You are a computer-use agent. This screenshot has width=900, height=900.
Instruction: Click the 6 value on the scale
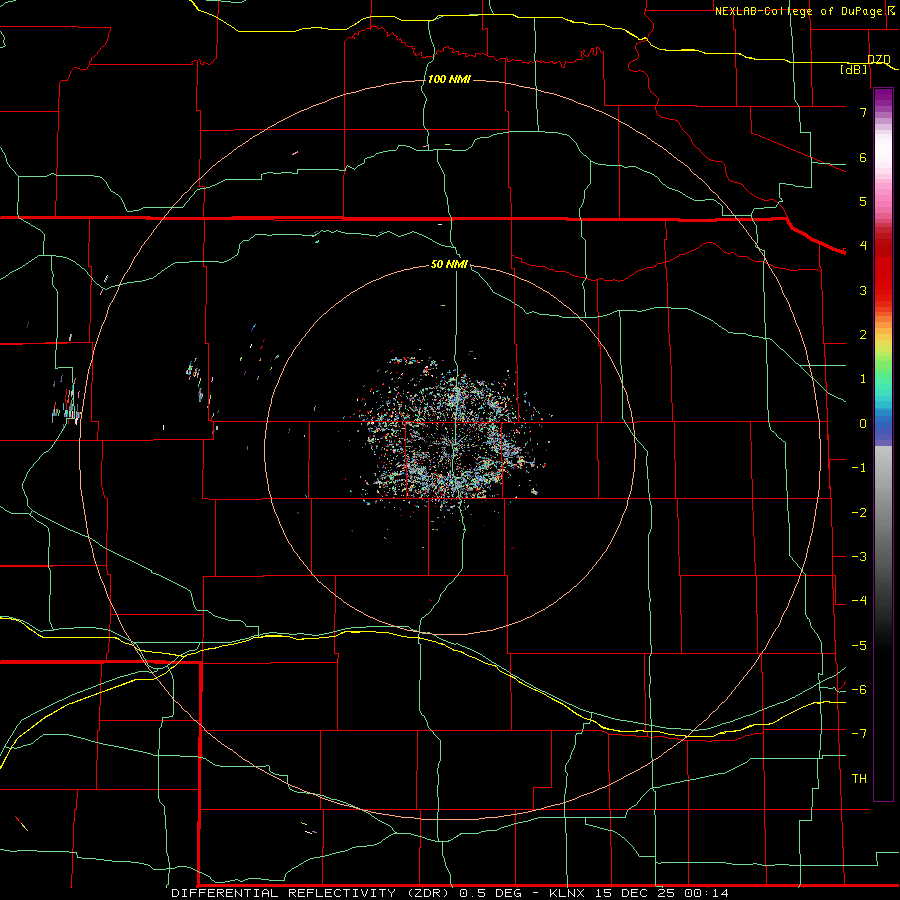[x=863, y=157]
